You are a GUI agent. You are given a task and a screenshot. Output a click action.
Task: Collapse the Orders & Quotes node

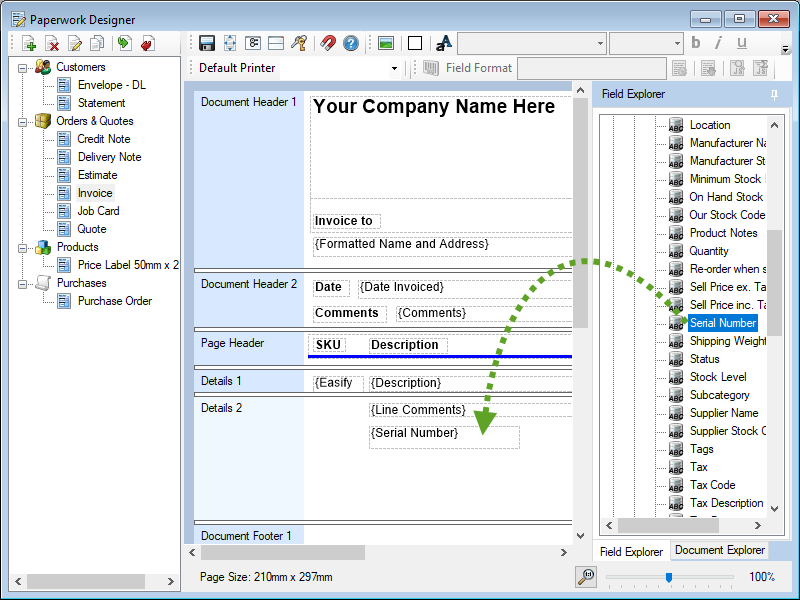(x=23, y=121)
